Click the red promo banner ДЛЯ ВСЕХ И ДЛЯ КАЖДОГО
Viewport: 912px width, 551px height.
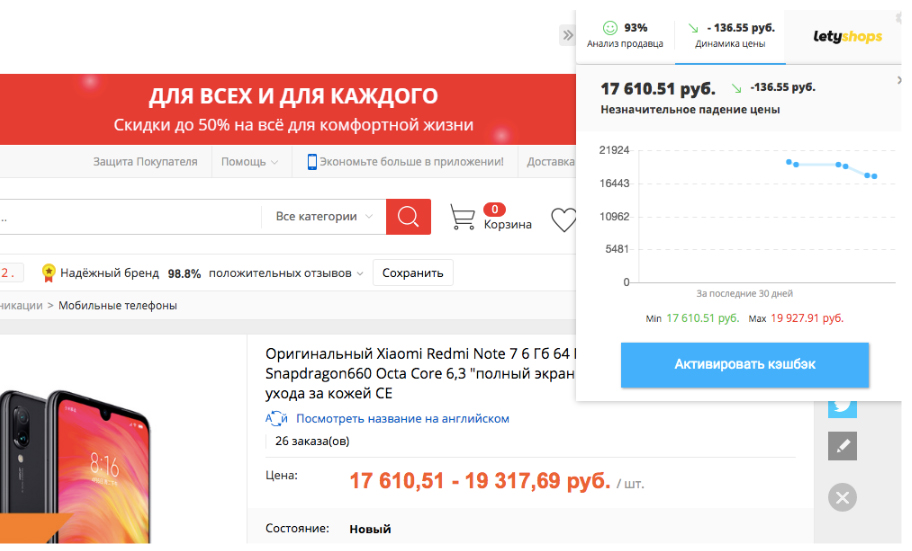tap(288, 109)
